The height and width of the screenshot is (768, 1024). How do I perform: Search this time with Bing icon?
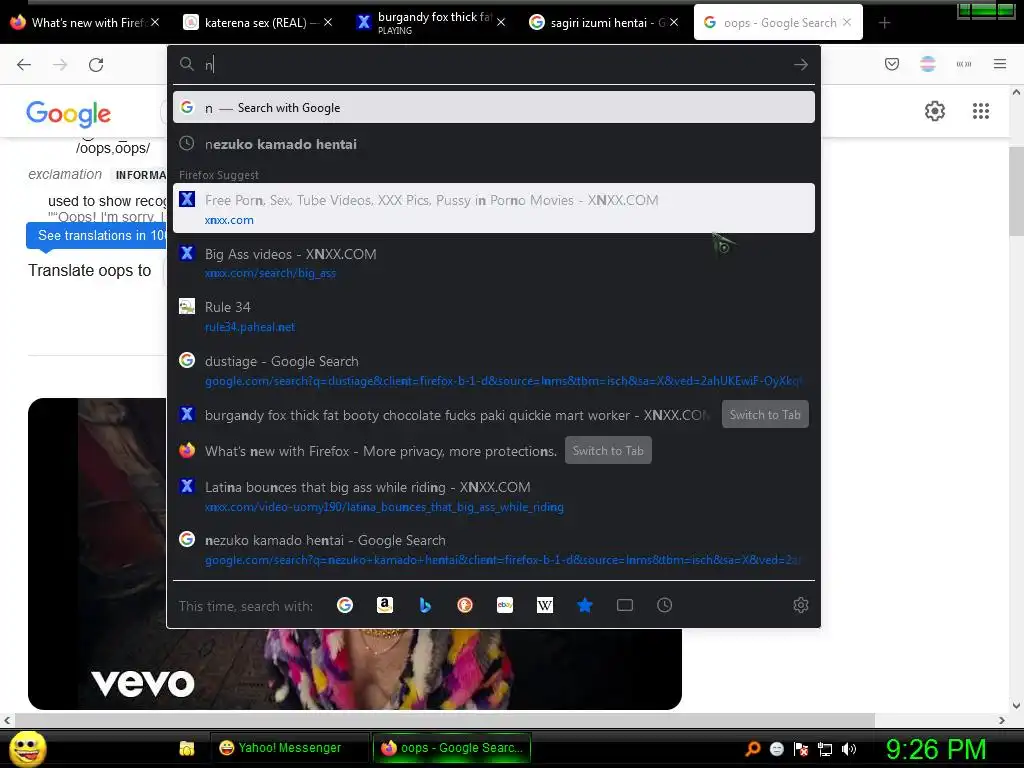click(424, 605)
